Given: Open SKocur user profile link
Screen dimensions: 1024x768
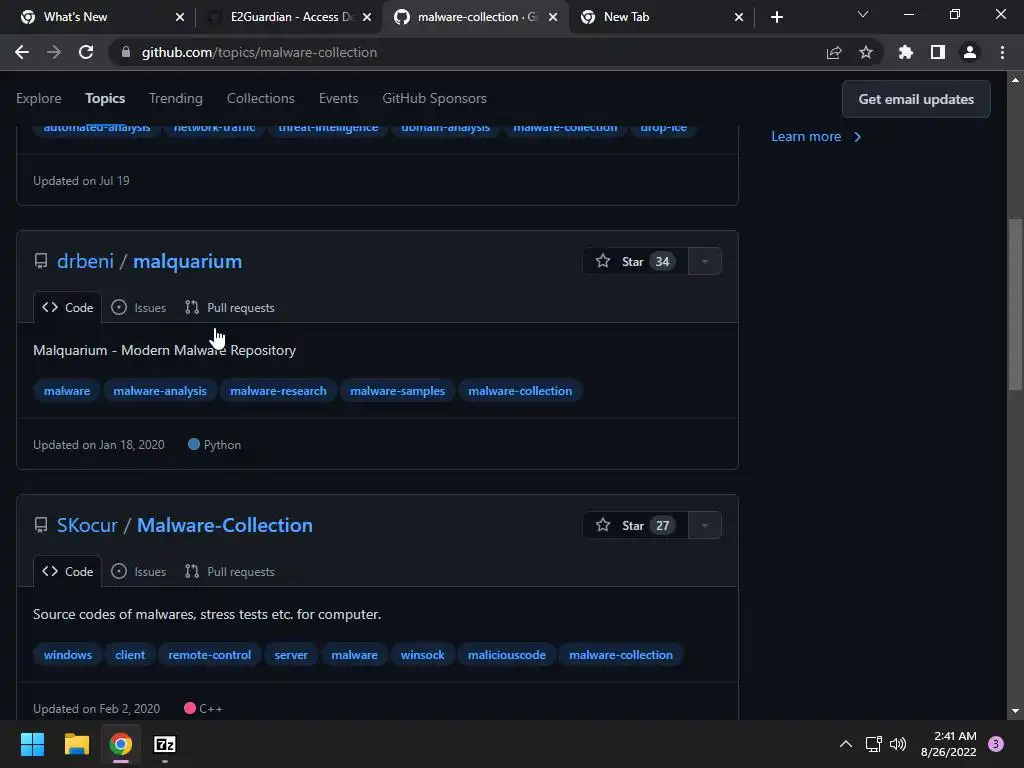Looking at the screenshot, I should tap(87, 526).
